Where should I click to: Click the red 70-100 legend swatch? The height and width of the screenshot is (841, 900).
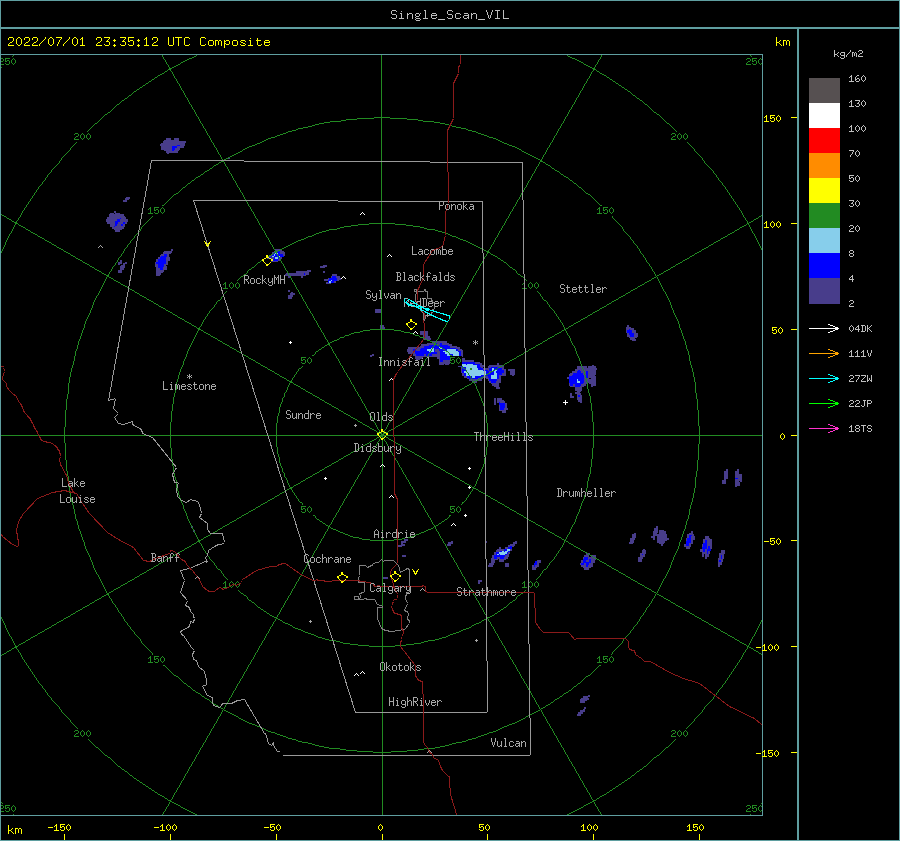click(824, 141)
